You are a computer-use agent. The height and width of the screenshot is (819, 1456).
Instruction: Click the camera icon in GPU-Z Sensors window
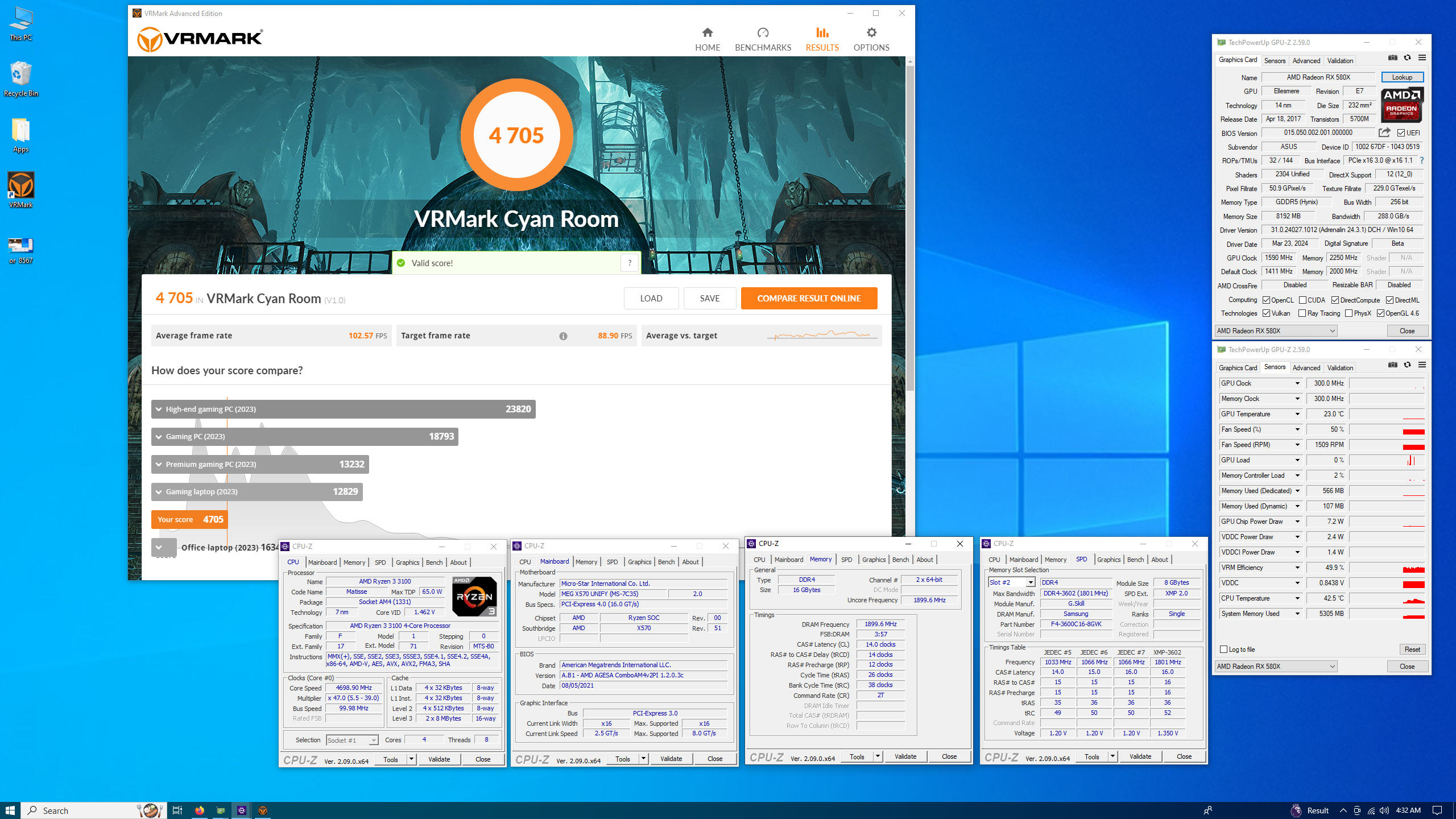1392,365
